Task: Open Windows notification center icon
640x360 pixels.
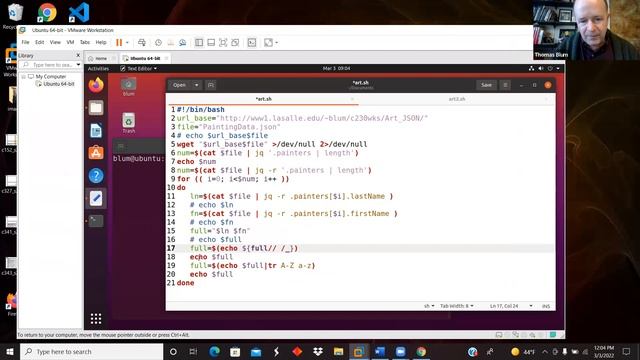Action: tap(627, 351)
